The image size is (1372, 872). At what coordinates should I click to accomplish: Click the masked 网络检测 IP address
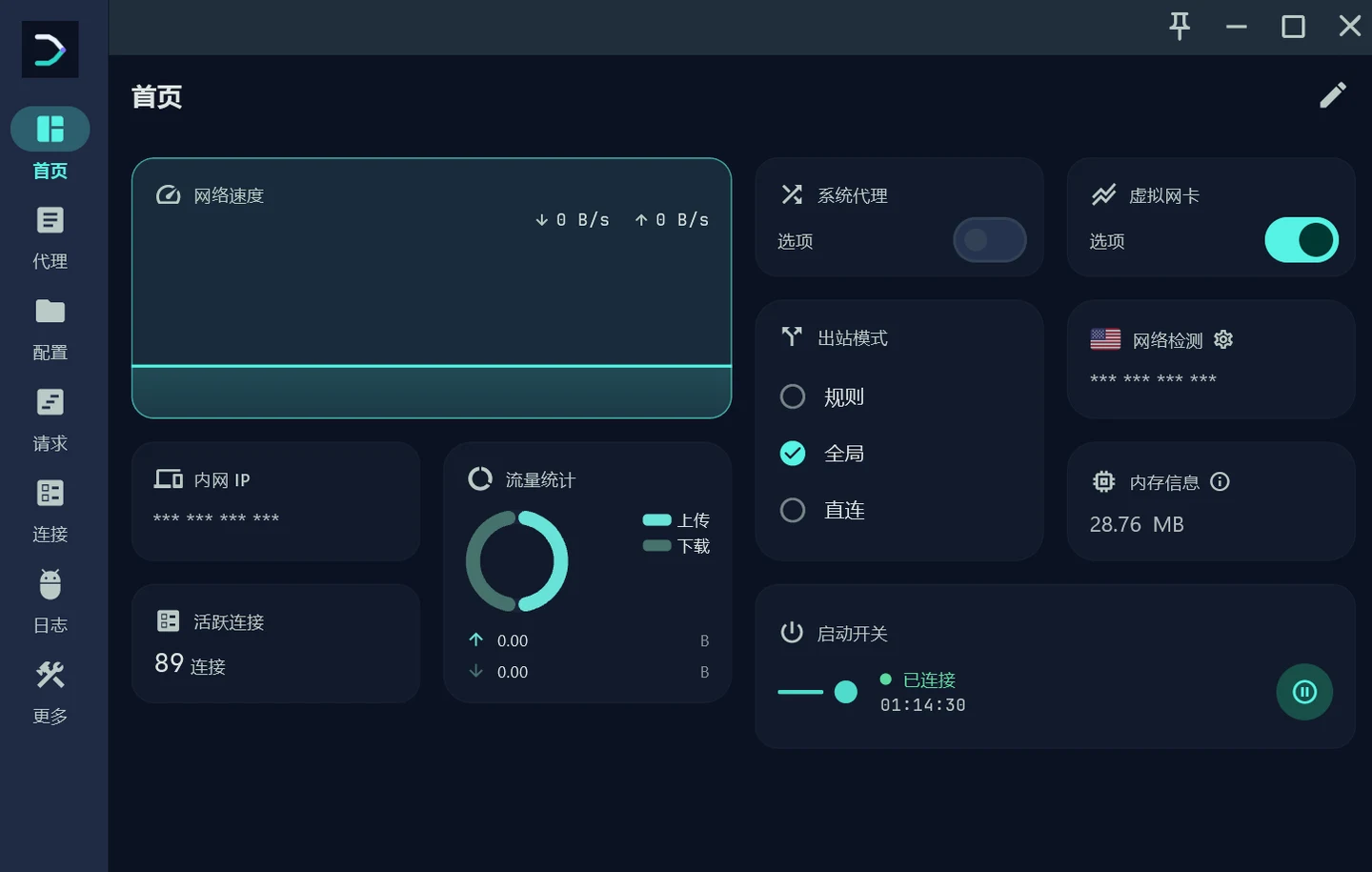1154,379
